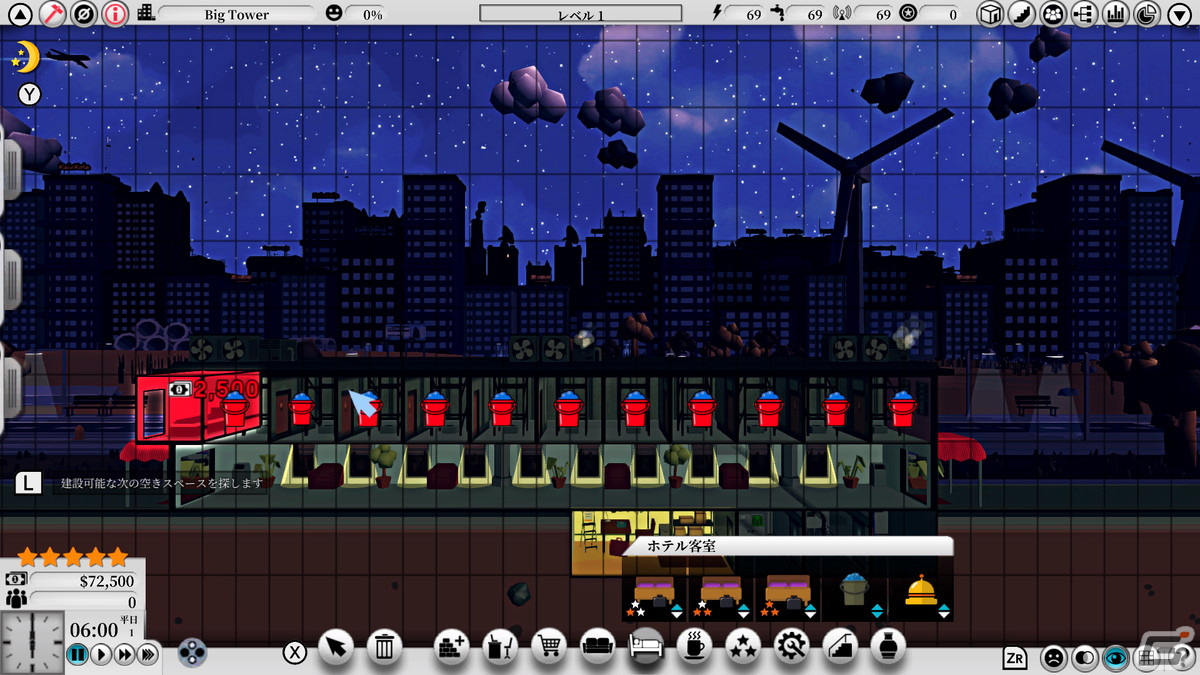Image resolution: width=1200 pixels, height=675 pixels.
Task: Open the bed hotel category
Action: (645, 647)
